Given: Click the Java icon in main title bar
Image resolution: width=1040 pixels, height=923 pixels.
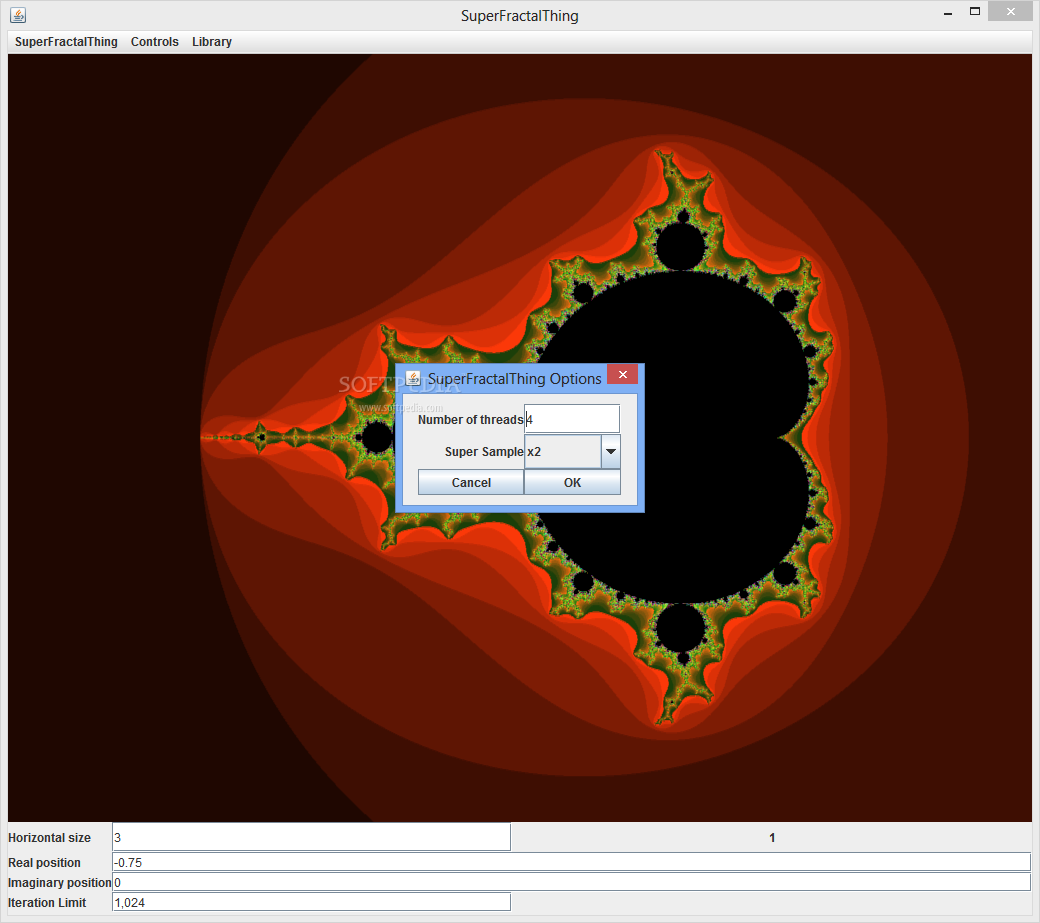Looking at the screenshot, I should pyautogui.click(x=18, y=15).
